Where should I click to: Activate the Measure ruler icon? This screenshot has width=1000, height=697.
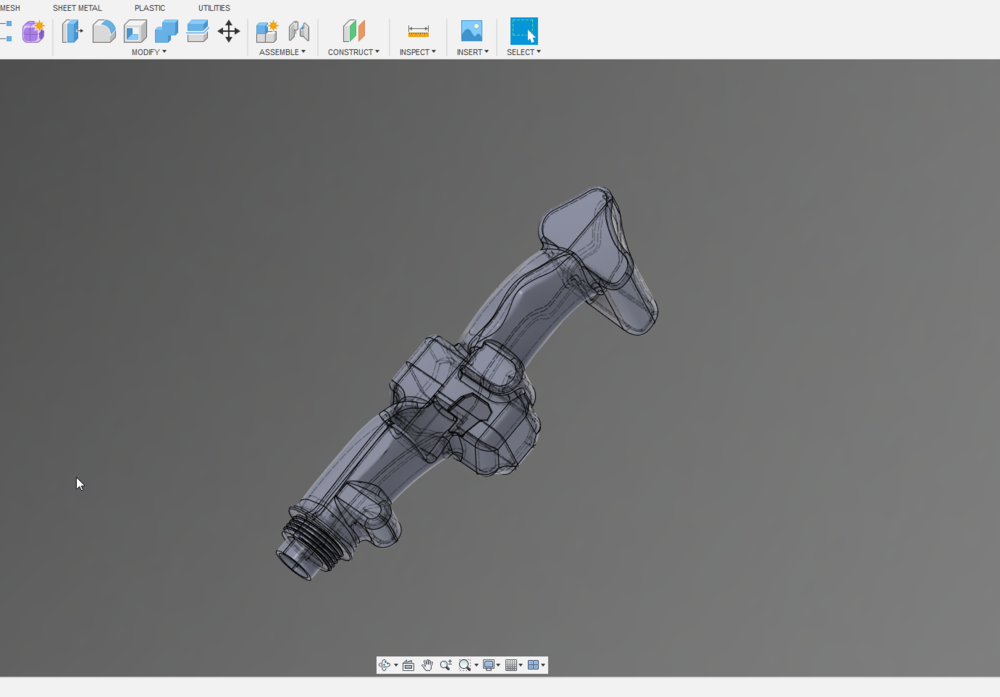418,31
